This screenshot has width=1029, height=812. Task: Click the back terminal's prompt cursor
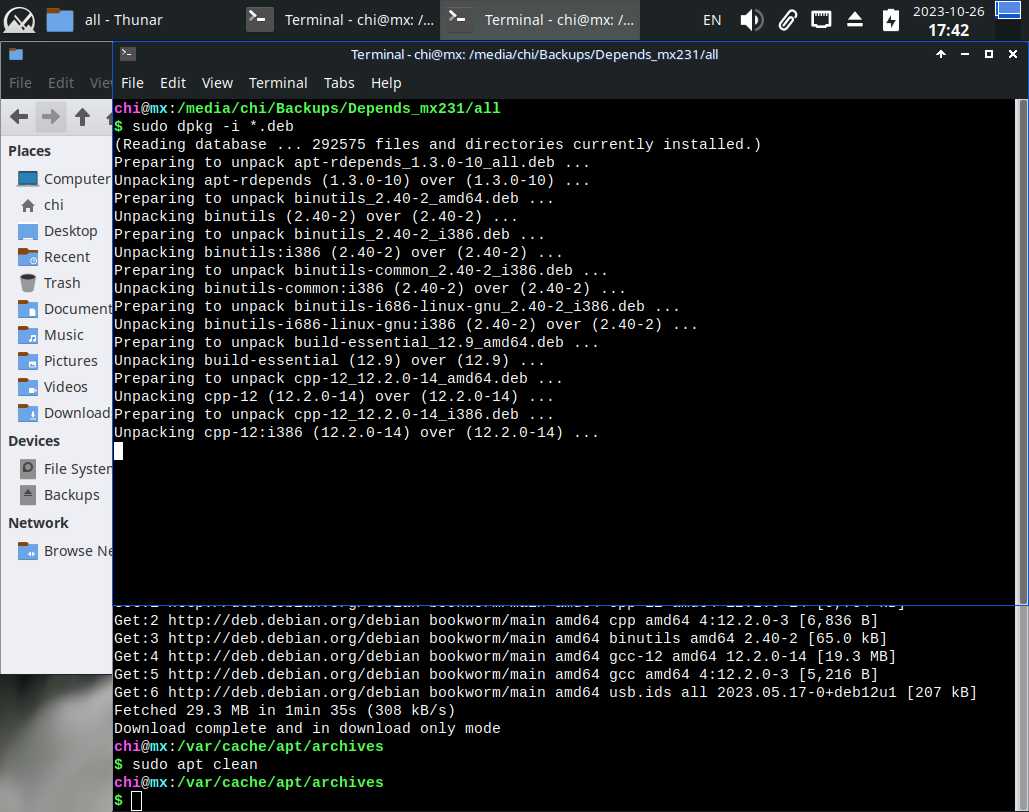136,801
